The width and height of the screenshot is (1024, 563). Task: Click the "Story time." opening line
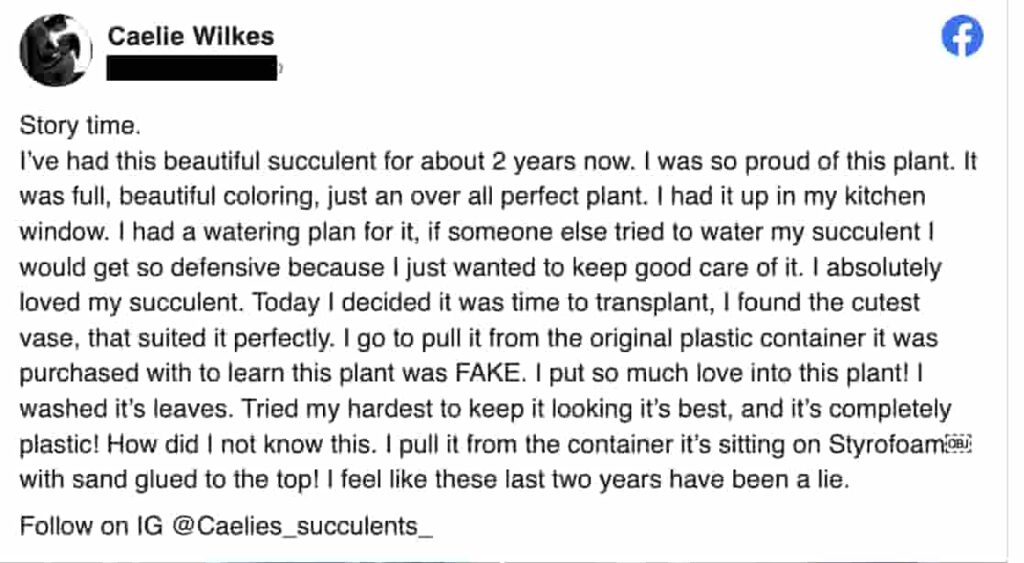[80, 125]
